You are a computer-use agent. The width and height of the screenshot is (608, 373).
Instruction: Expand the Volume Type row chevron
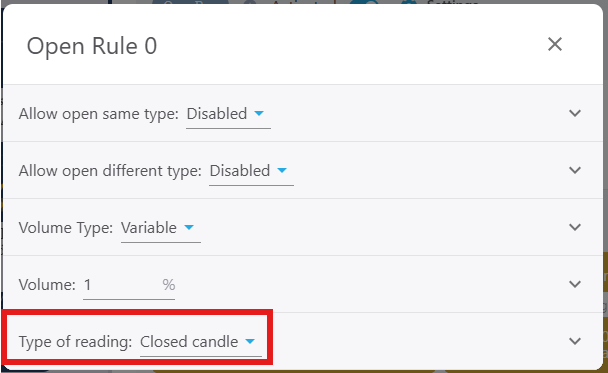(575, 227)
